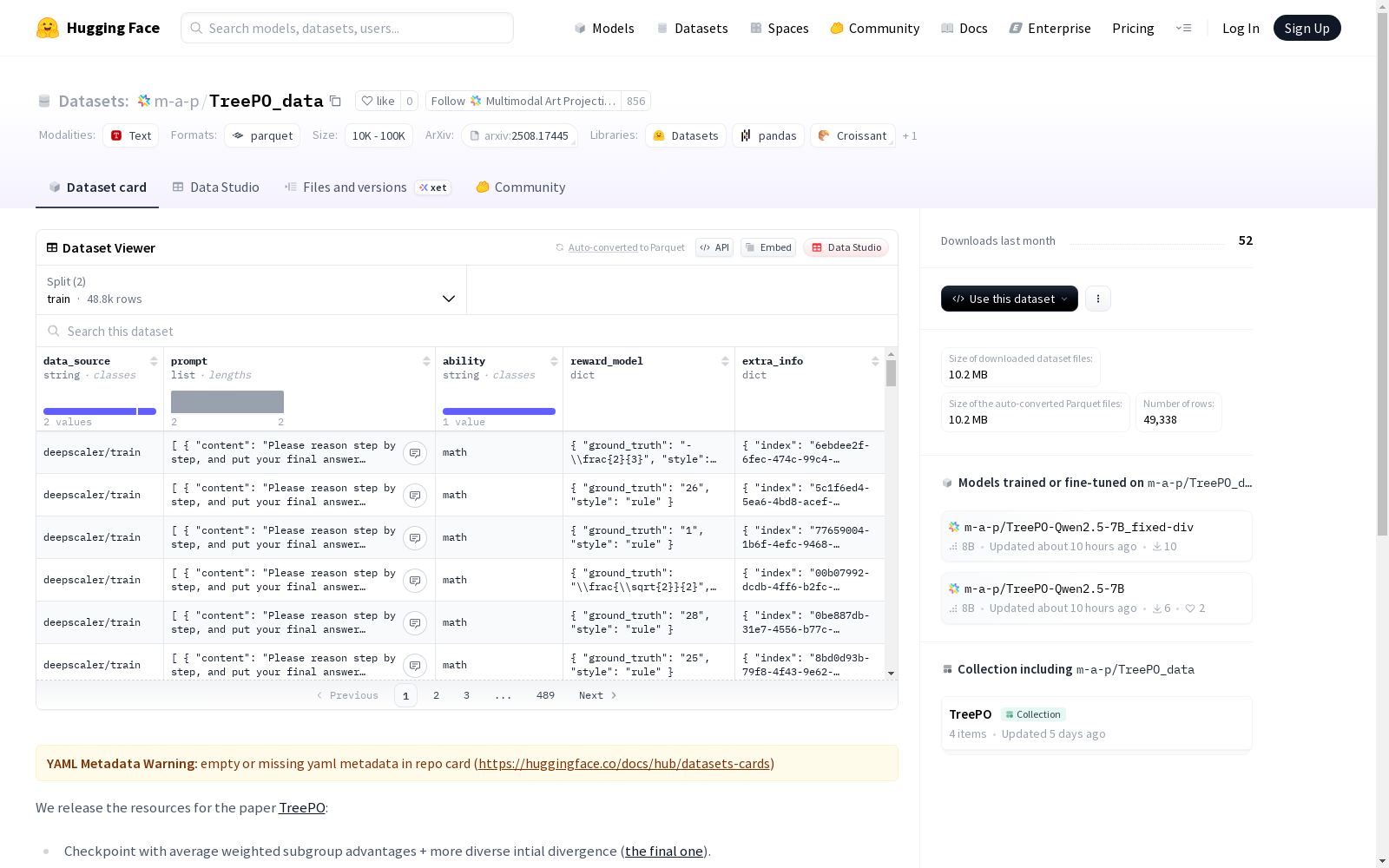The width and height of the screenshot is (1389, 868).
Task: Select the Croissant library tag
Action: [852, 135]
